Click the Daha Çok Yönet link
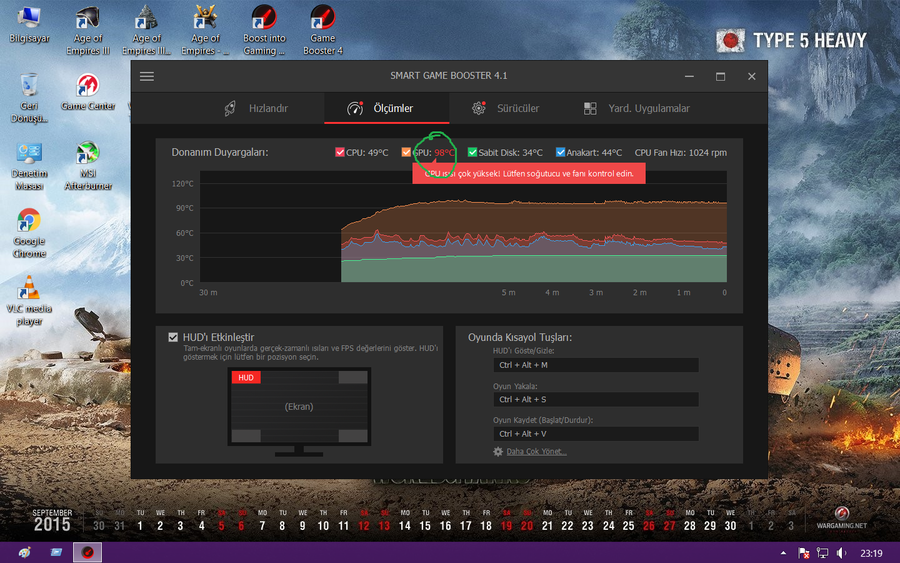This screenshot has height=563, width=900. coord(536,452)
